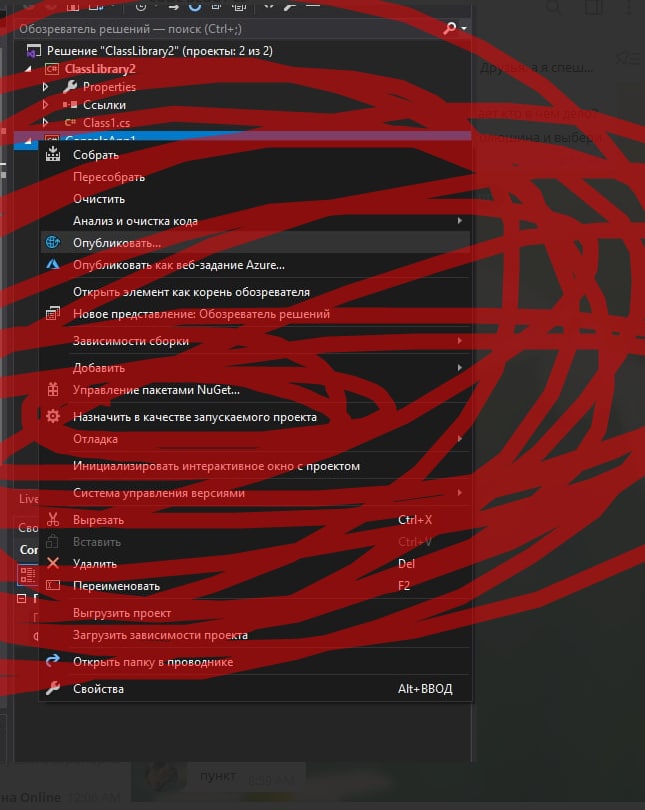Click the Azure icon for web job publish

[x=53, y=264]
